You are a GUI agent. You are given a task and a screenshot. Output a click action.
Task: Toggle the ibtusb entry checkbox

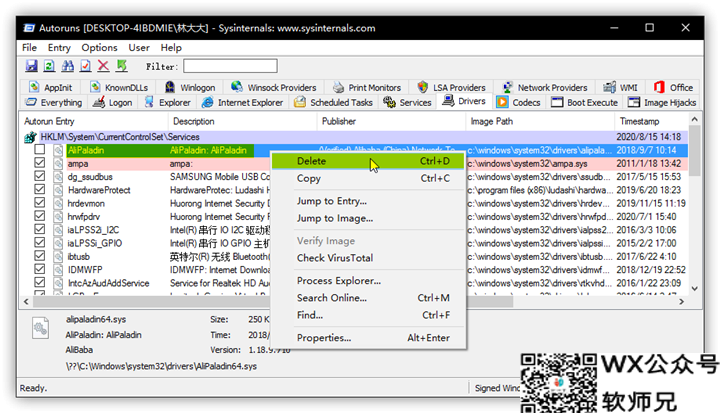[x=40, y=256]
